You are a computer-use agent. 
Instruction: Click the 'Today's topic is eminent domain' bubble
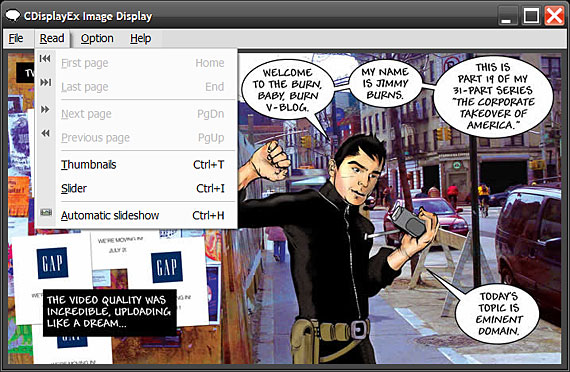[x=498, y=313]
